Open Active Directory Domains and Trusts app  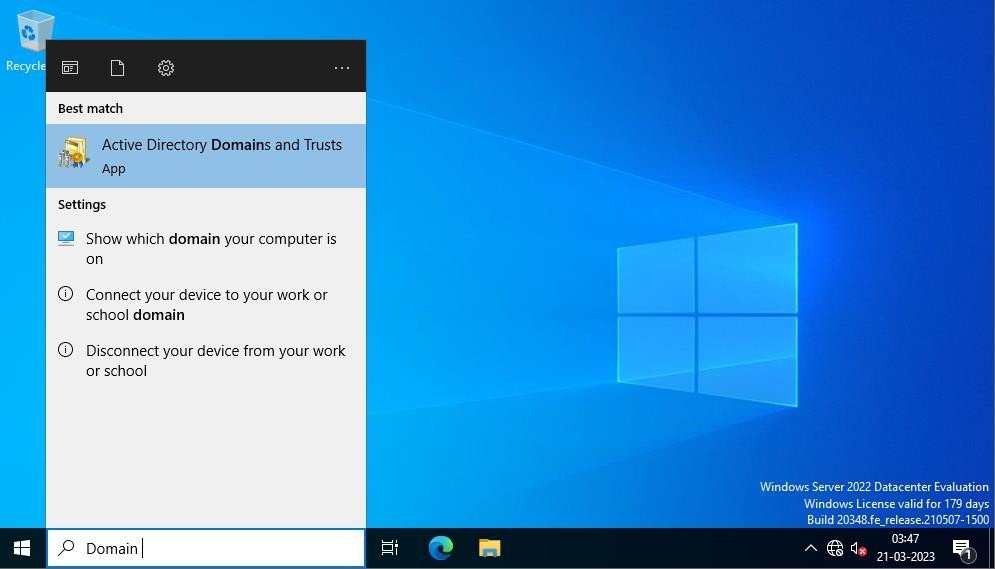click(206, 155)
